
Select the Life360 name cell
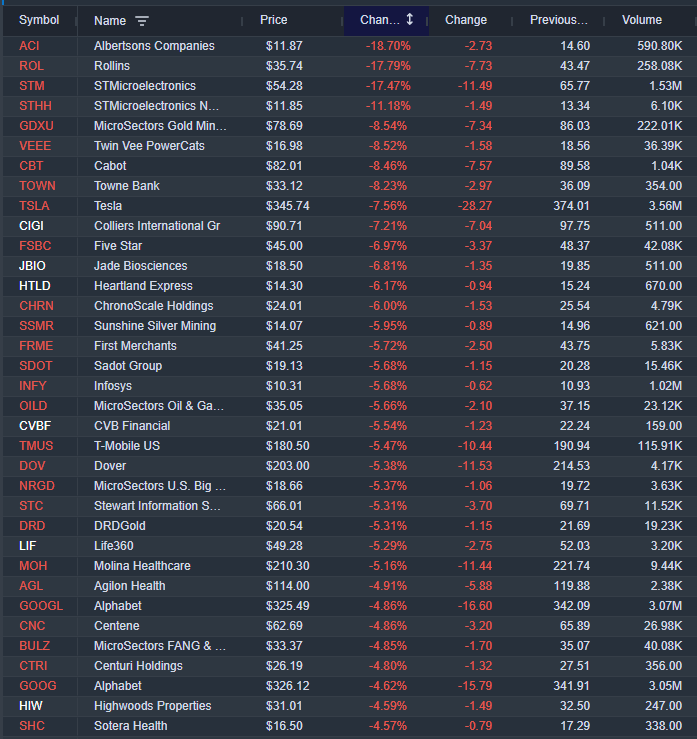coord(114,546)
